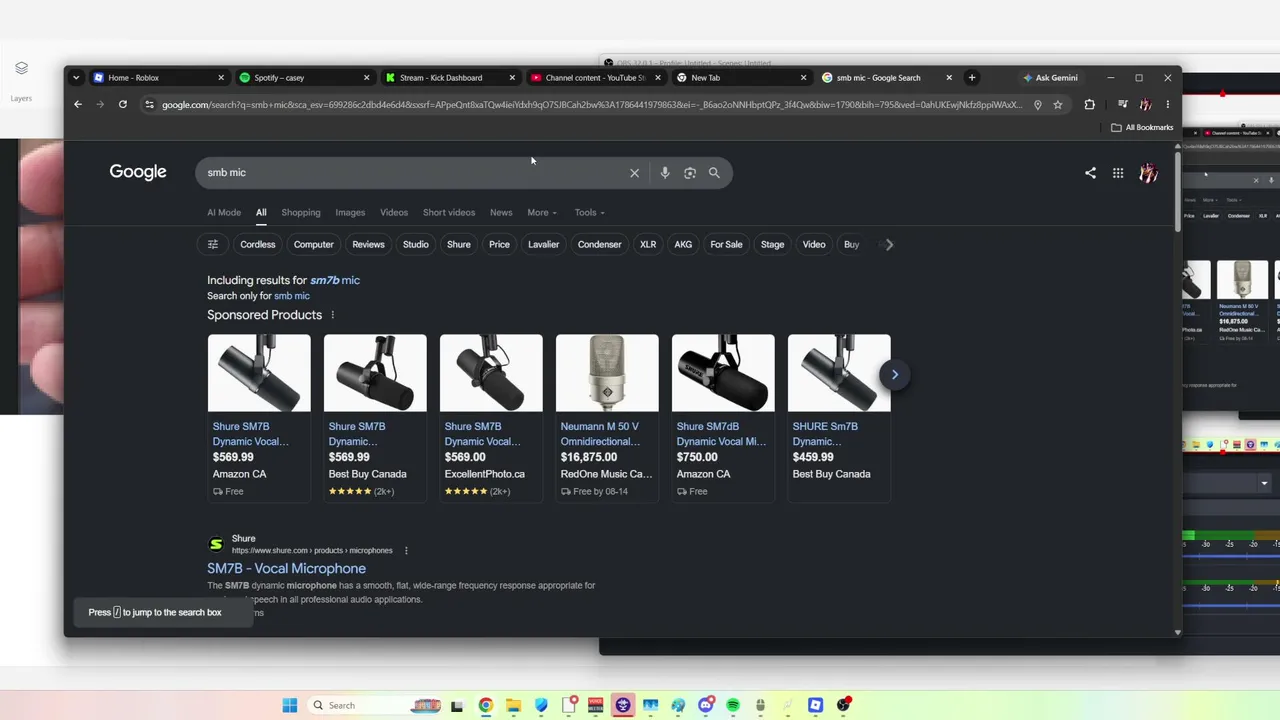
Task: Open a new tab with the plus button
Action: click(x=972, y=77)
